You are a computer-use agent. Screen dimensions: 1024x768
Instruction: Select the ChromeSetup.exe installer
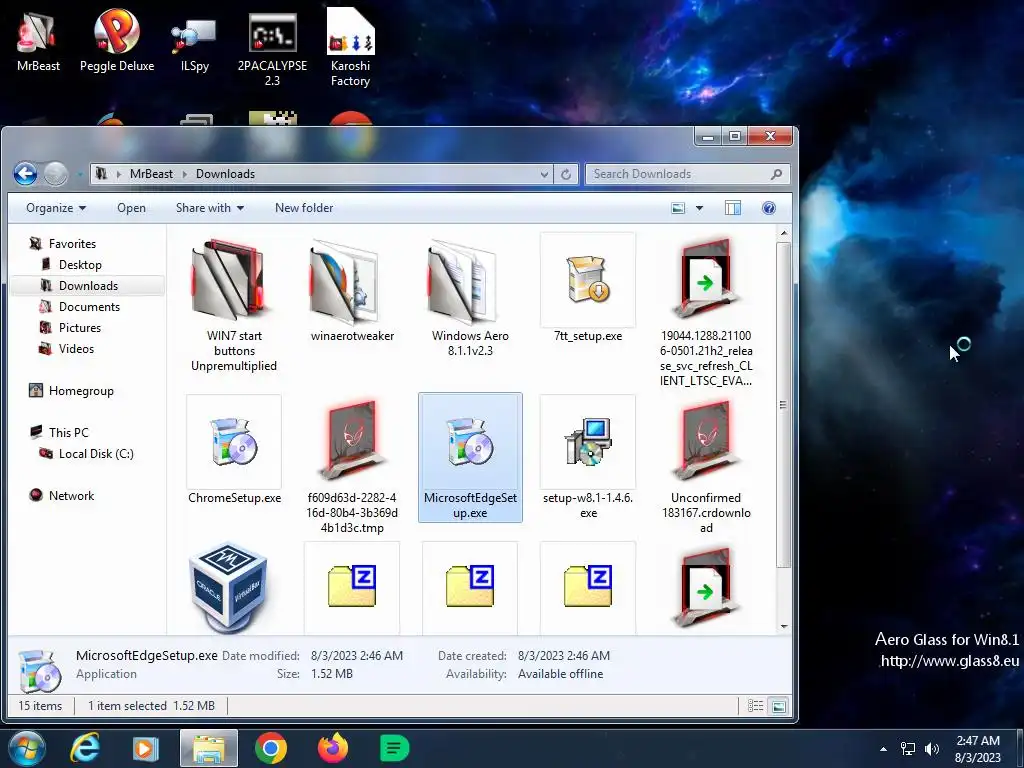[x=234, y=451]
